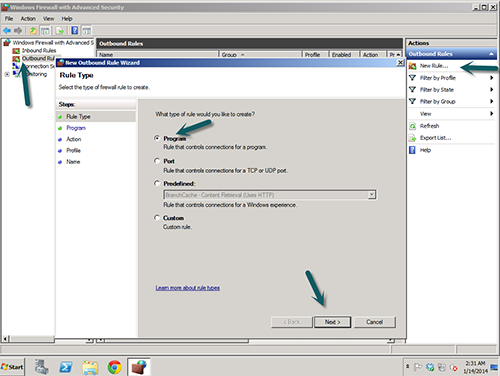Click Windows Firewall taskbar icon

pos(139,367)
